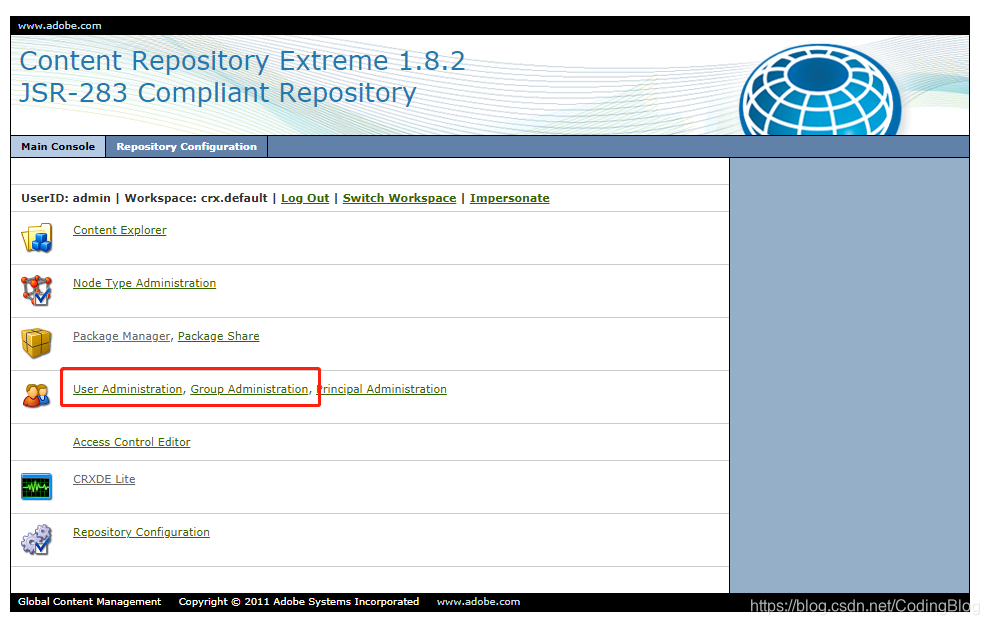Open the Content Explorer link
Viewport: 989px width, 625px height.
pyautogui.click(x=120, y=230)
